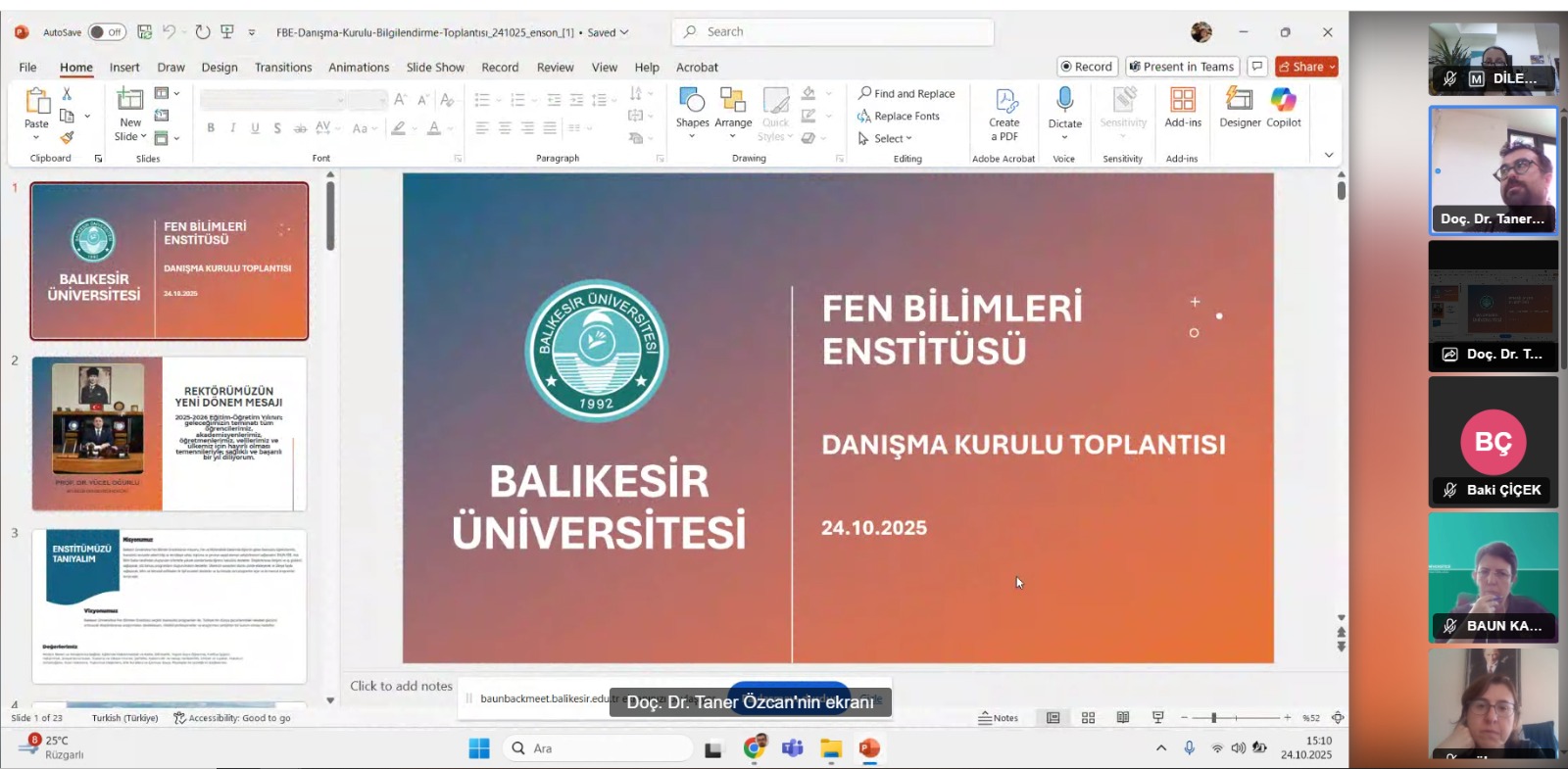
Task: Click into the PowerPoint Search box
Action: (833, 32)
